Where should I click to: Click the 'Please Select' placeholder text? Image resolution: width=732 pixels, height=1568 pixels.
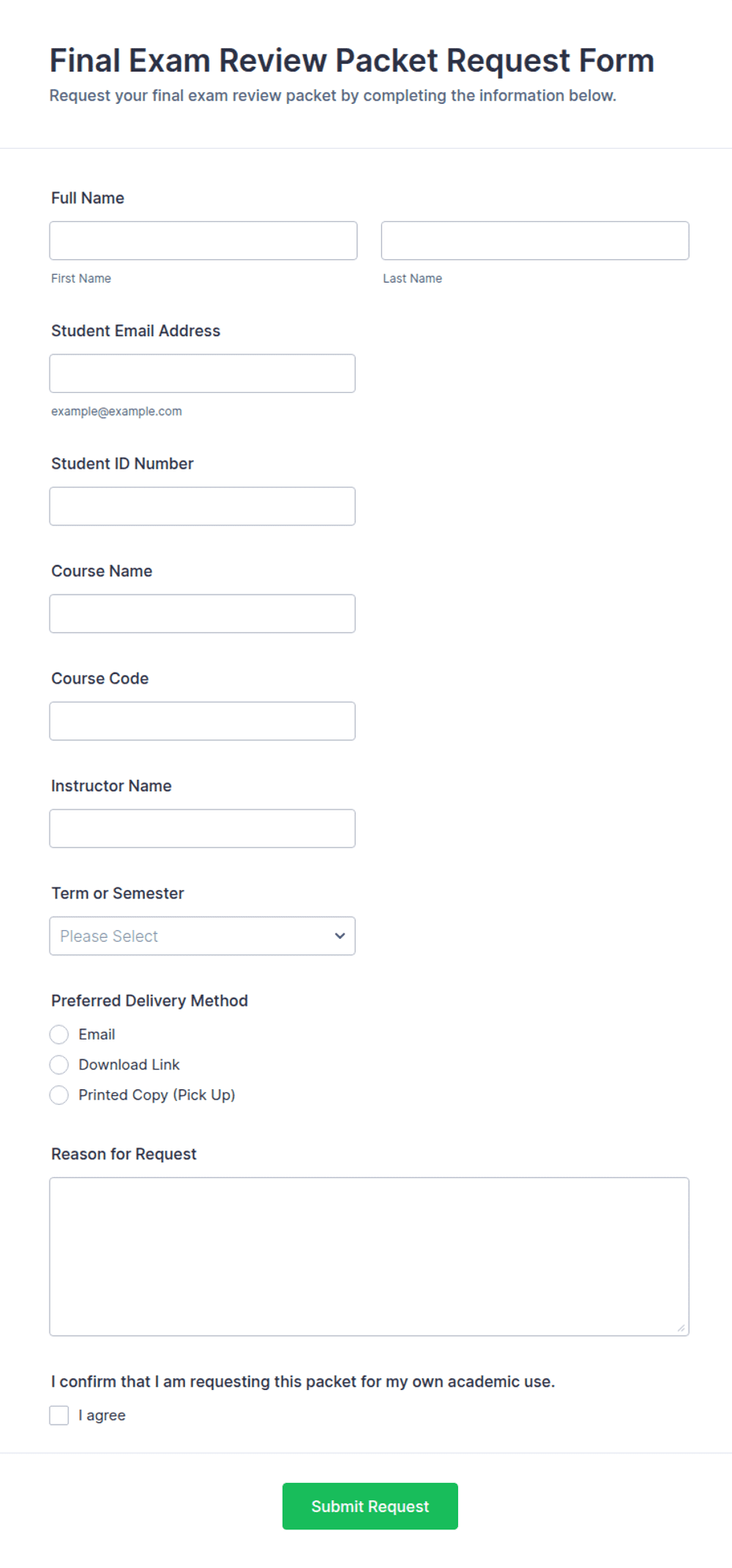(x=109, y=936)
